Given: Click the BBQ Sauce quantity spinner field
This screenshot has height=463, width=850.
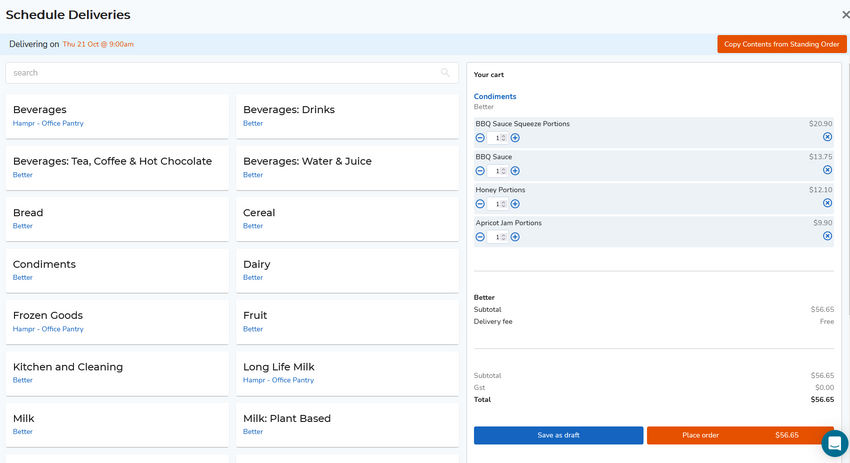Looking at the screenshot, I should pos(498,171).
